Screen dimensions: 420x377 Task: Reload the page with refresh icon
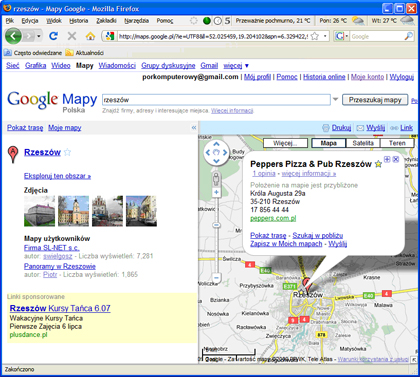pos(53,36)
